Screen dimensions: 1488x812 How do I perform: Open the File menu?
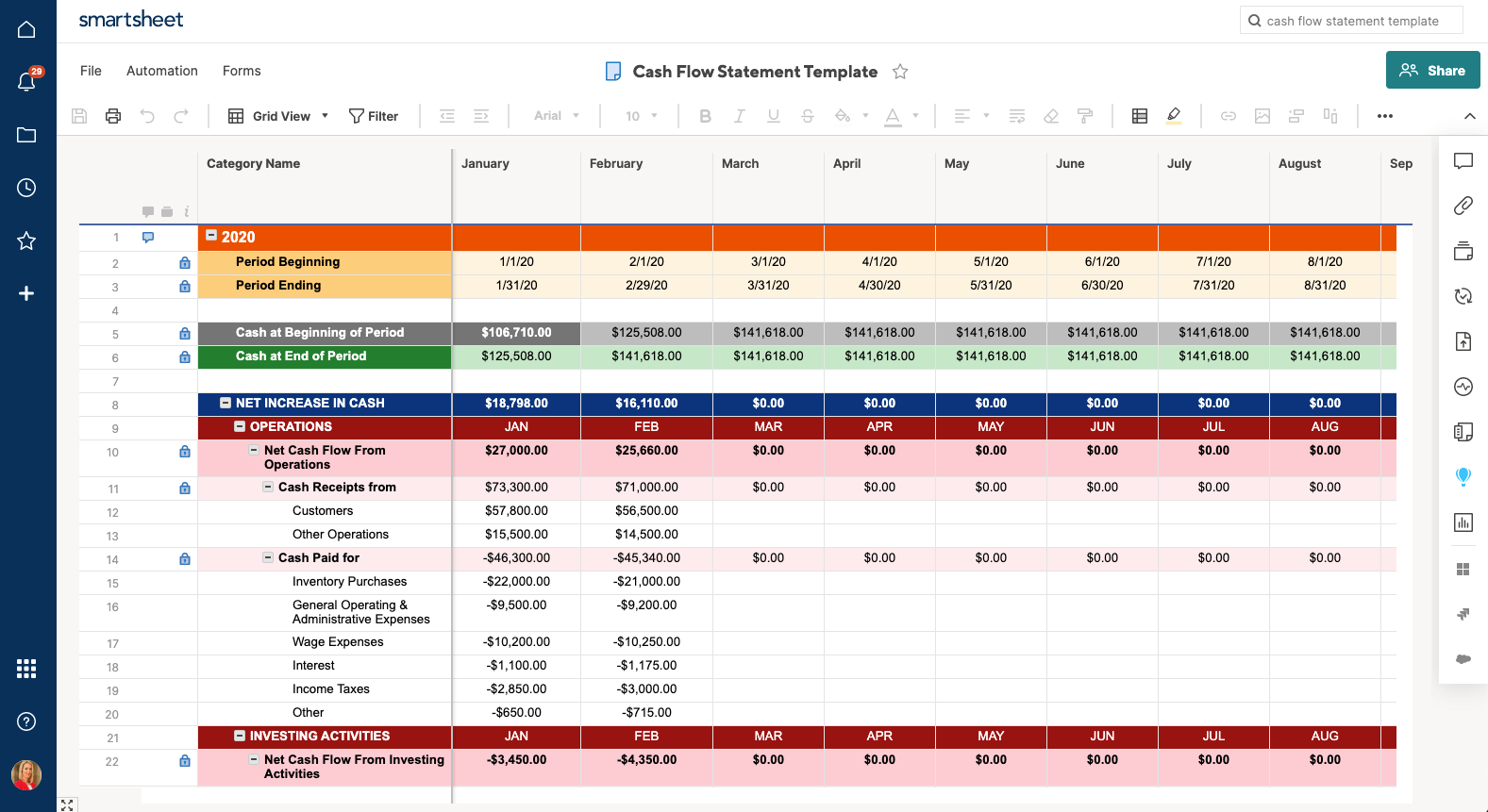click(x=91, y=71)
